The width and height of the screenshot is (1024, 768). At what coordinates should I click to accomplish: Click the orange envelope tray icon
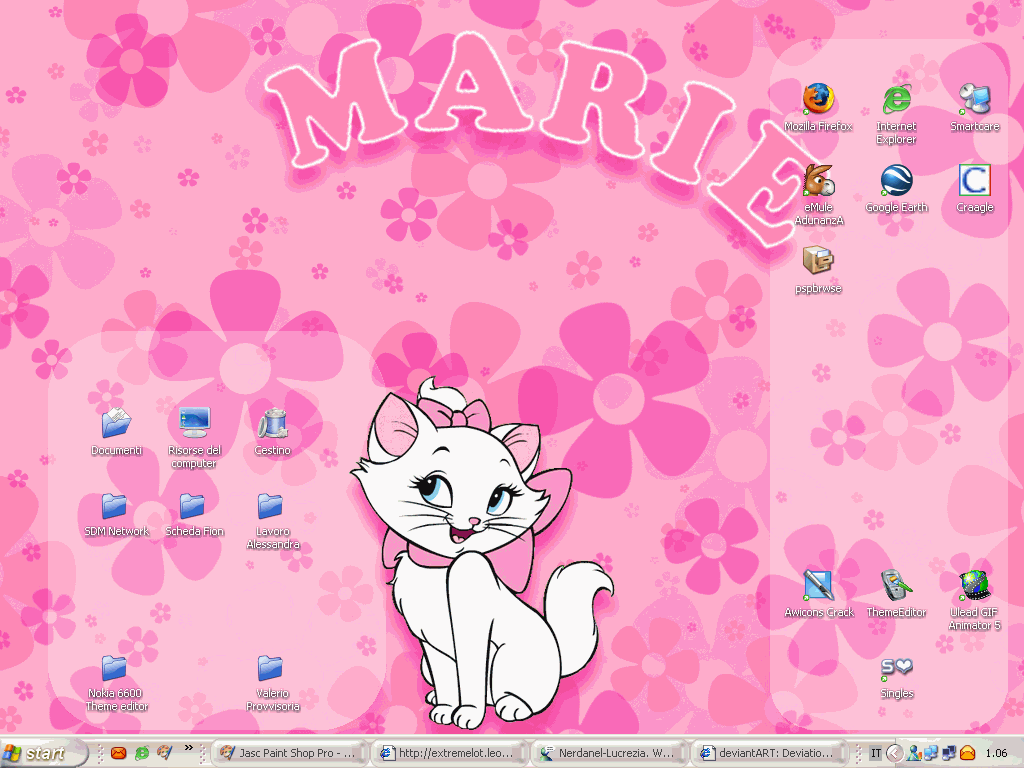click(x=968, y=753)
